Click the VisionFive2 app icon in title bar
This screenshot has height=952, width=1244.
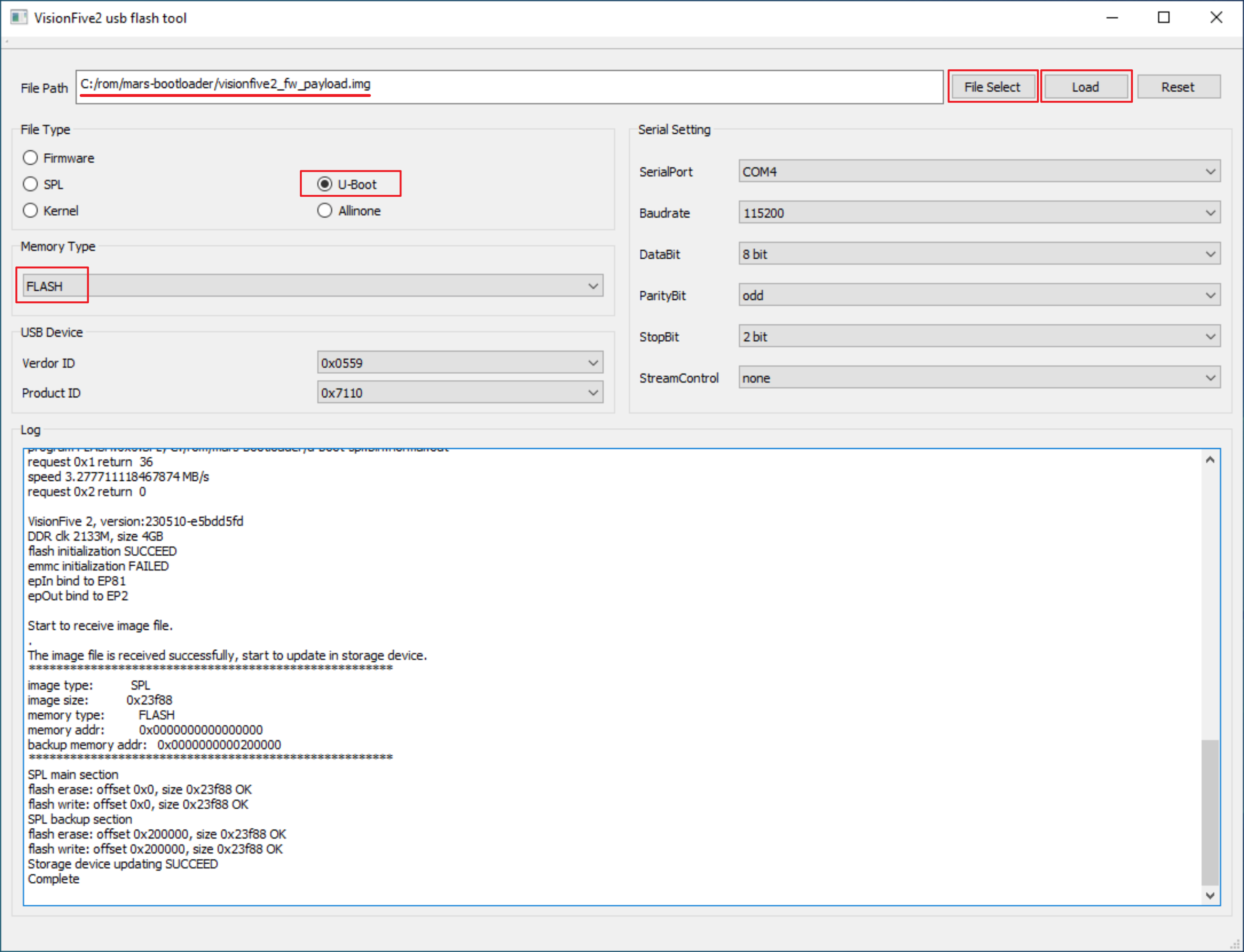coord(19,18)
